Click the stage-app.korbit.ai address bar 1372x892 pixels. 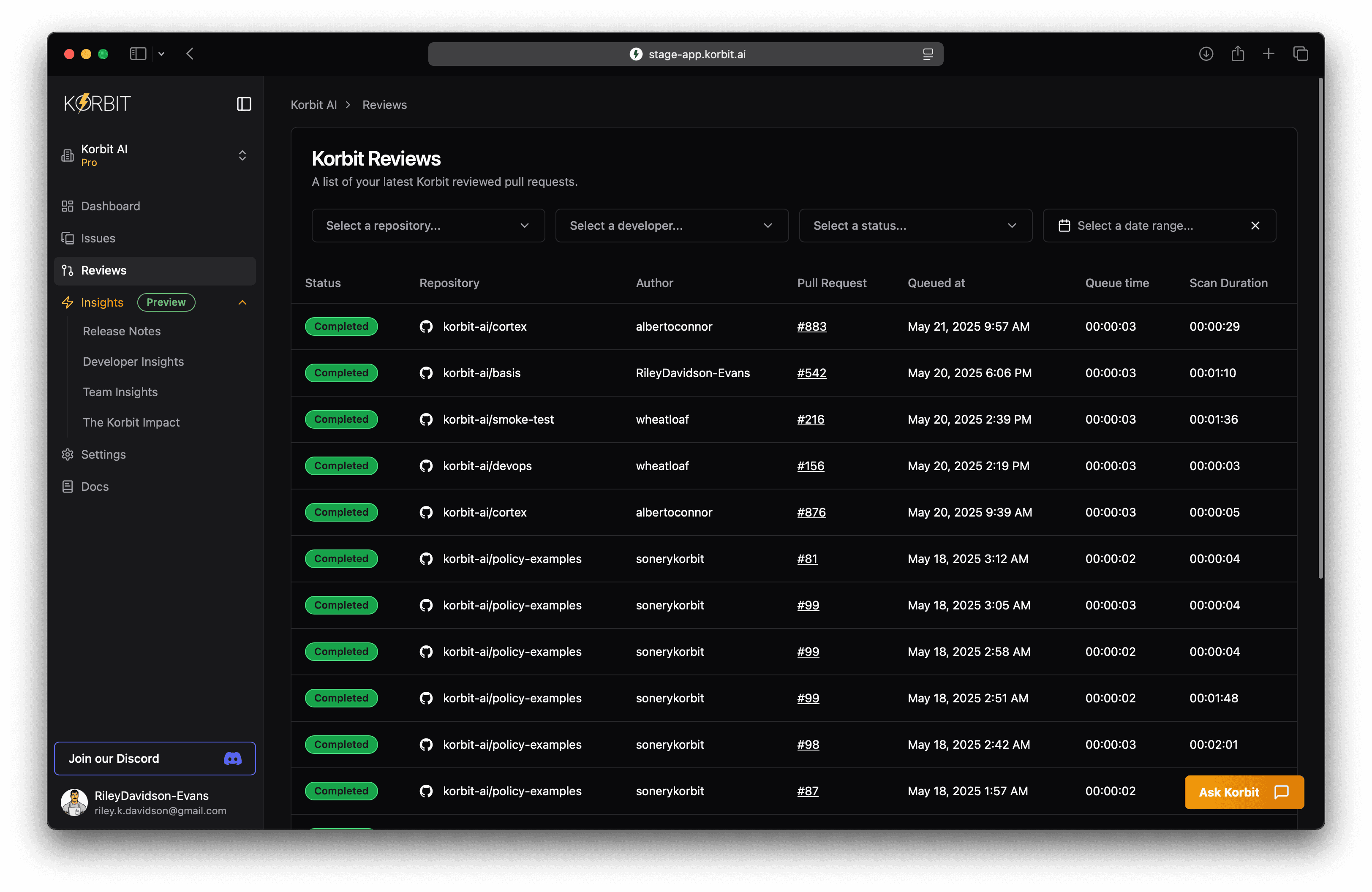[686, 54]
